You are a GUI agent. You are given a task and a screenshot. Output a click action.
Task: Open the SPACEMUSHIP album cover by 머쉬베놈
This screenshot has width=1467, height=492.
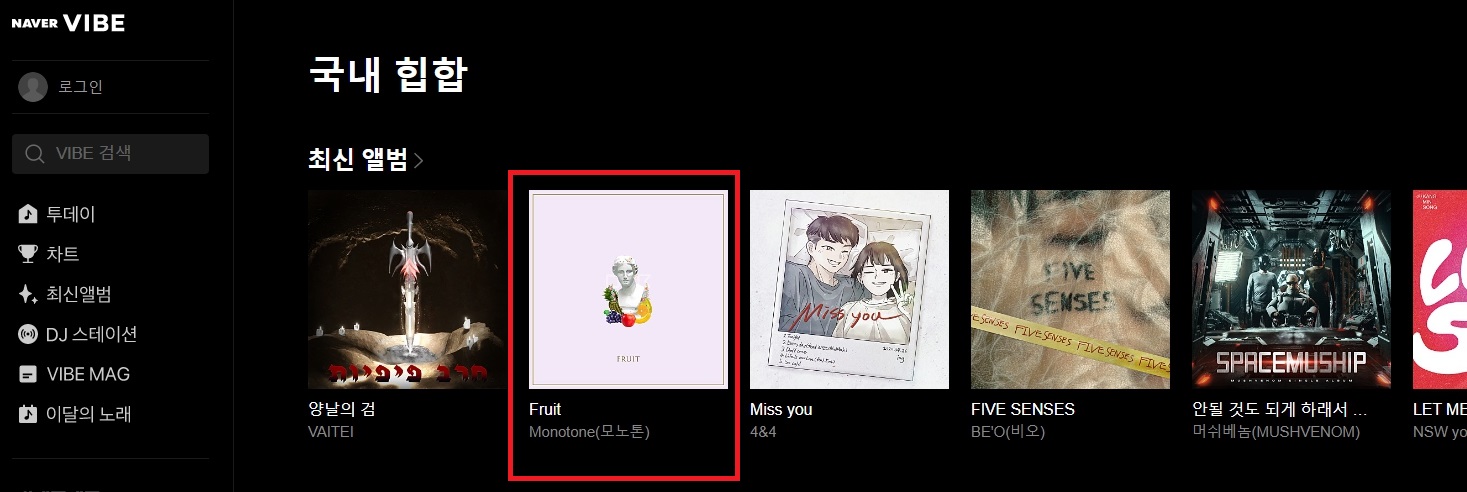coord(1291,289)
